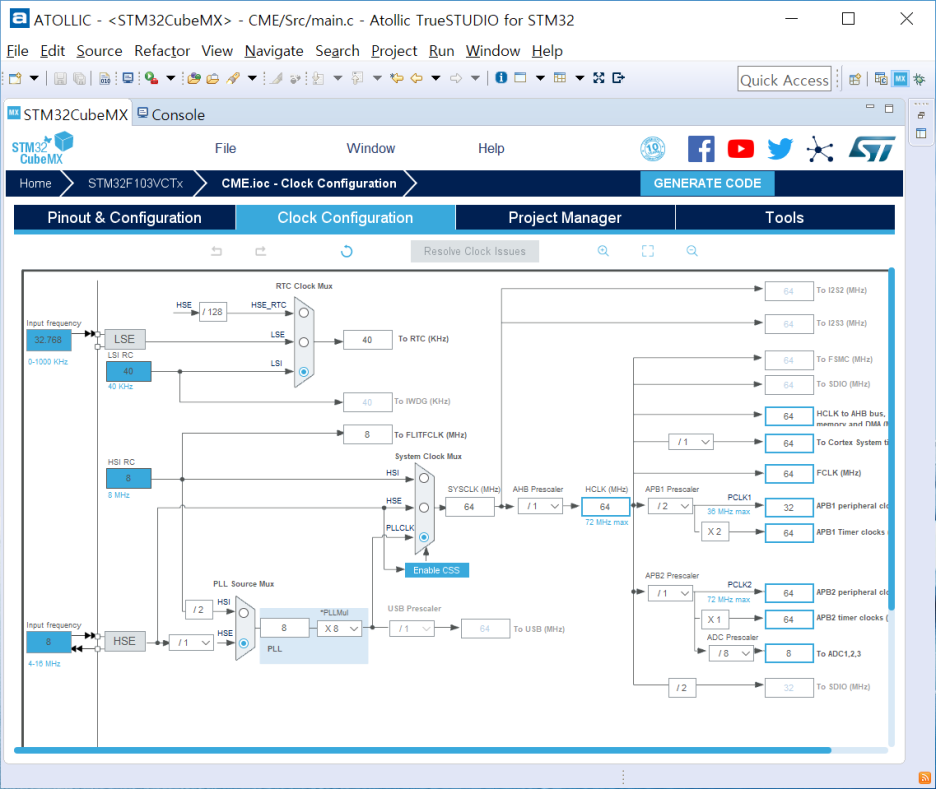Open the Cortex System timer /1 dropdown
Image resolution: width=936 pixels, height=789 pixels.
click(x=691, y=442)
